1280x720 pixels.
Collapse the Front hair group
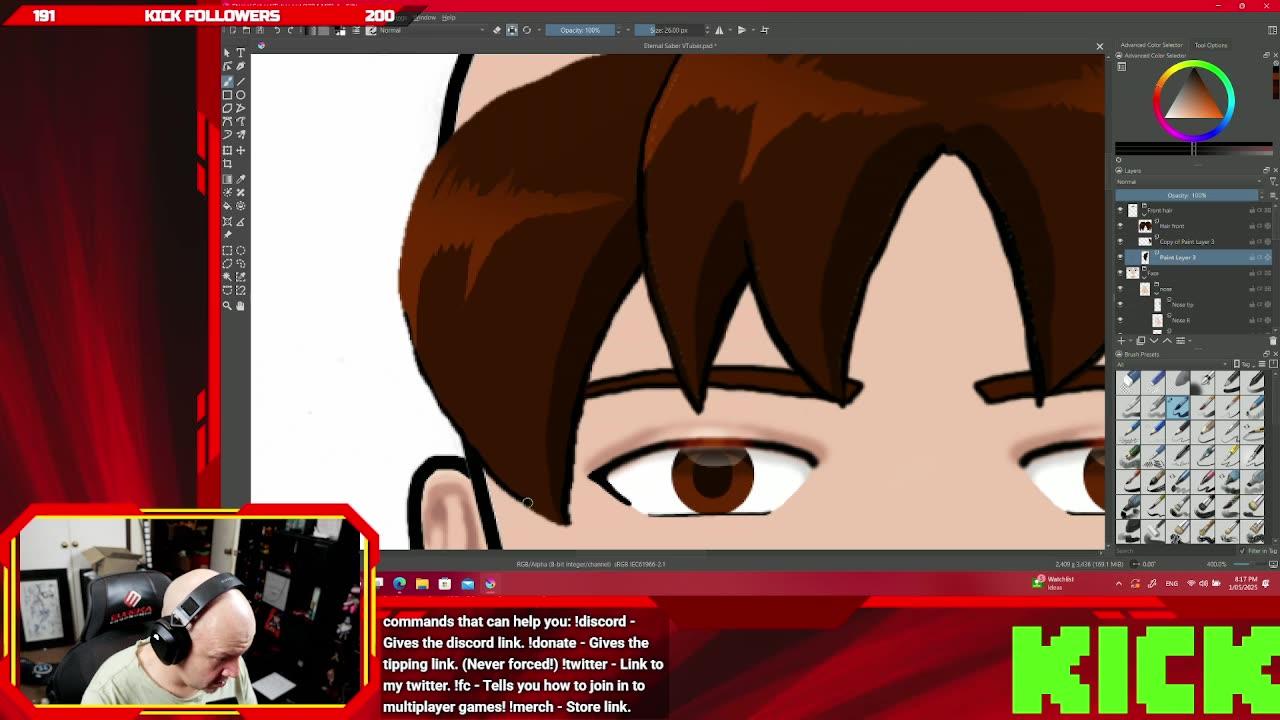click(x=1144, y=214)
